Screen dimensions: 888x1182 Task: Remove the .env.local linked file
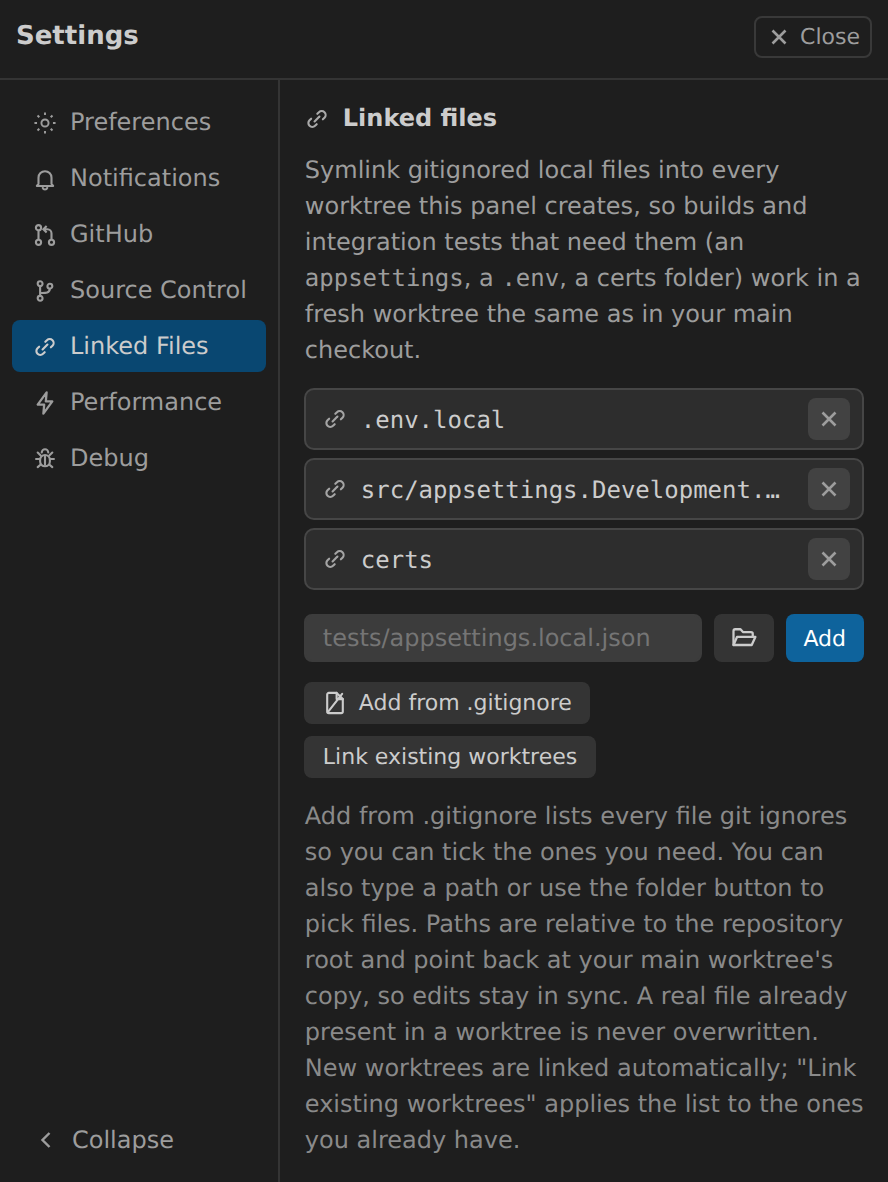pos(828,419)
